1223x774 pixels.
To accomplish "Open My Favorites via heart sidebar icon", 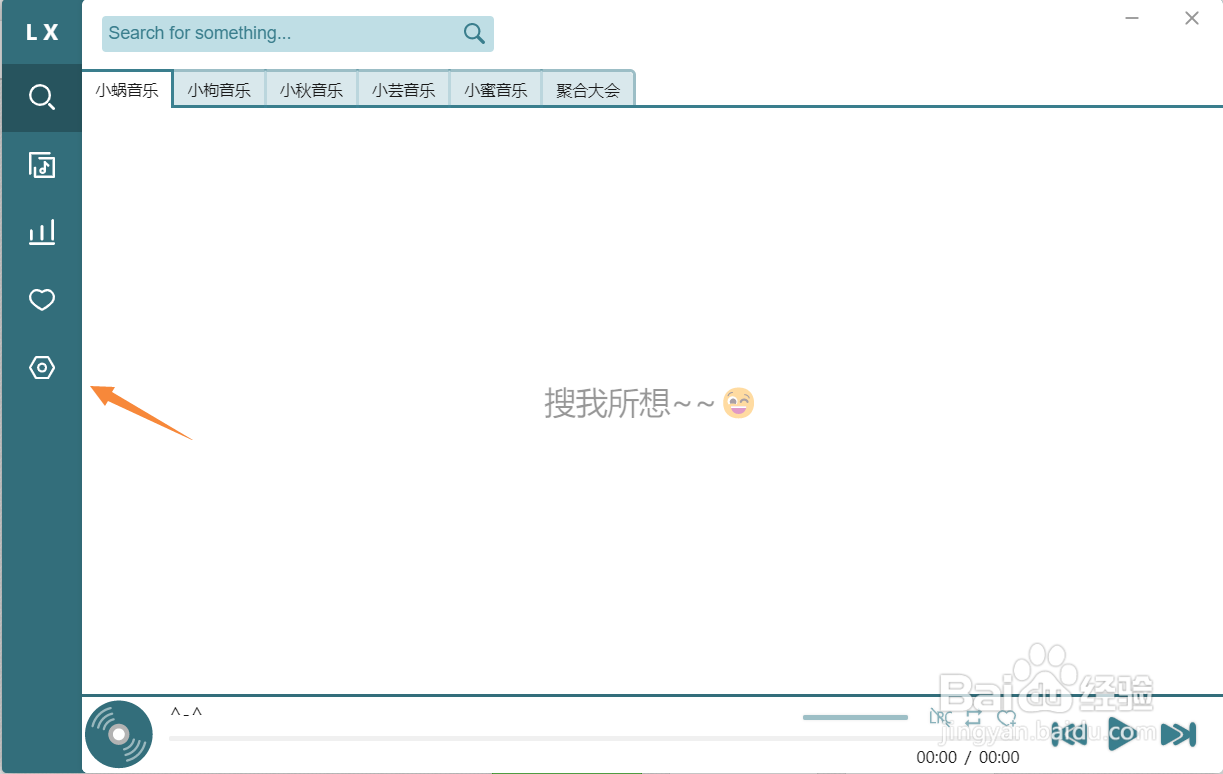I will point(41,299).
